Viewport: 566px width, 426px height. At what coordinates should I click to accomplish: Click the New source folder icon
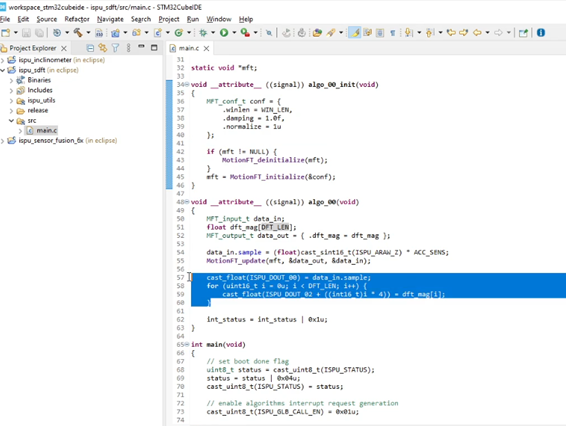click(x=136, y=33)
